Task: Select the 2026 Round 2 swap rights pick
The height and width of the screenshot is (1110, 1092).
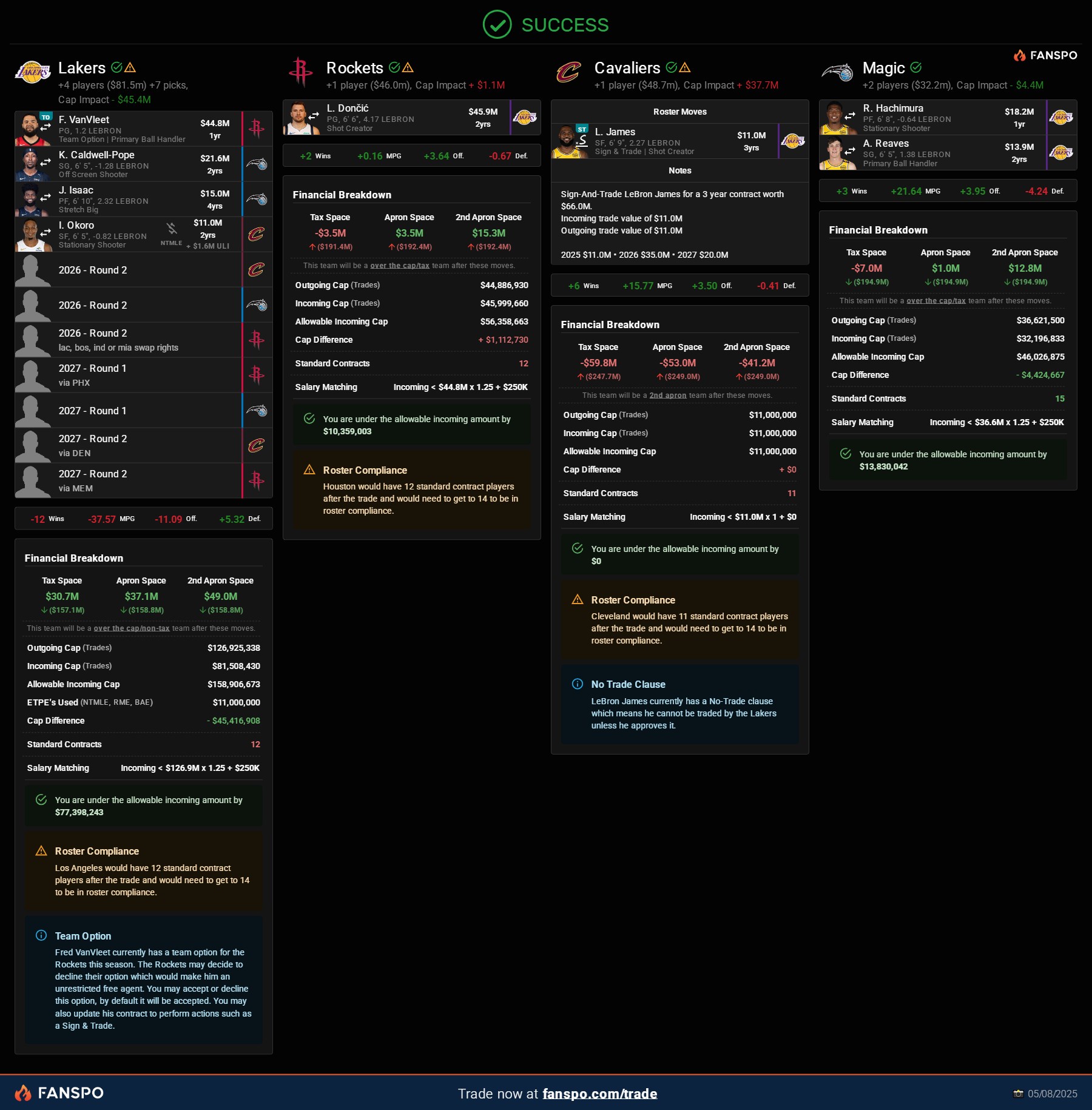Action: (144, 340)
